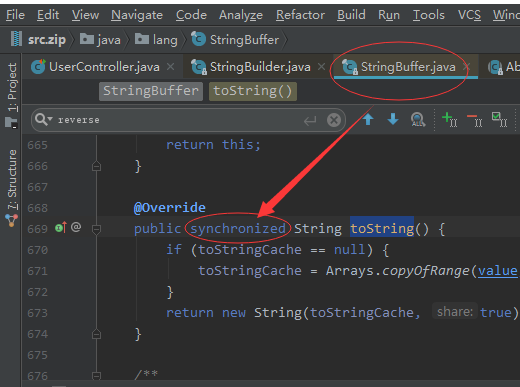The height and width of the screenshot is (387, 520).
Task: Collapse the fold marker on line 674
Action: point(96,334)
